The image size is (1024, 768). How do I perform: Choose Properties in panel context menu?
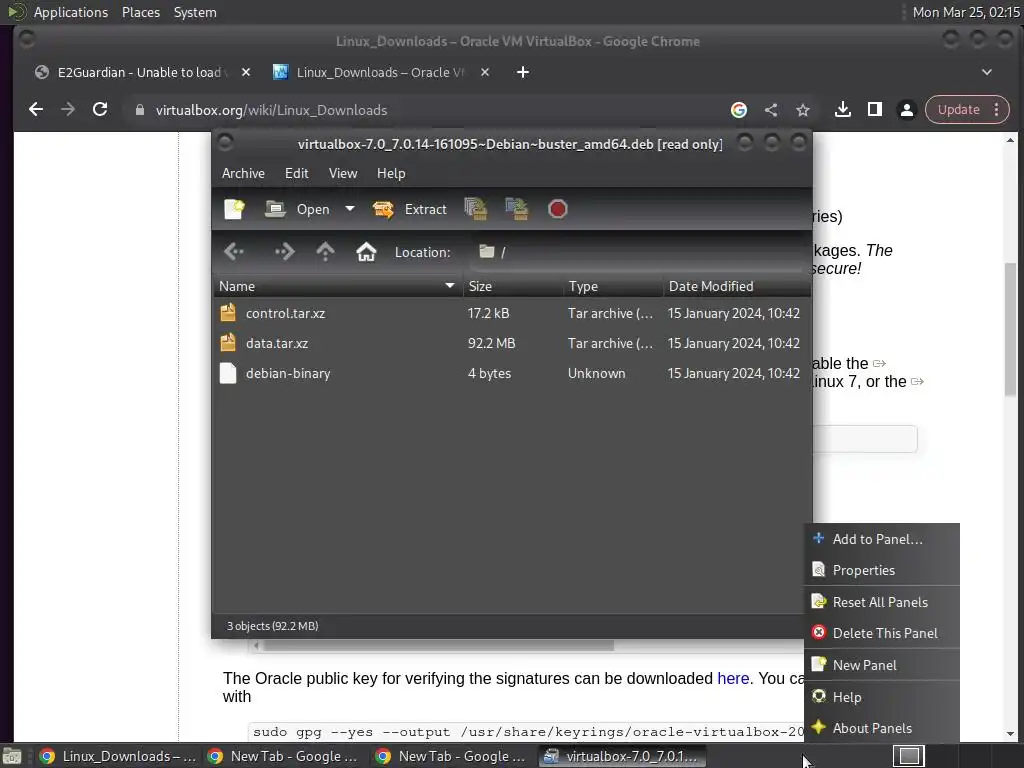882,570
